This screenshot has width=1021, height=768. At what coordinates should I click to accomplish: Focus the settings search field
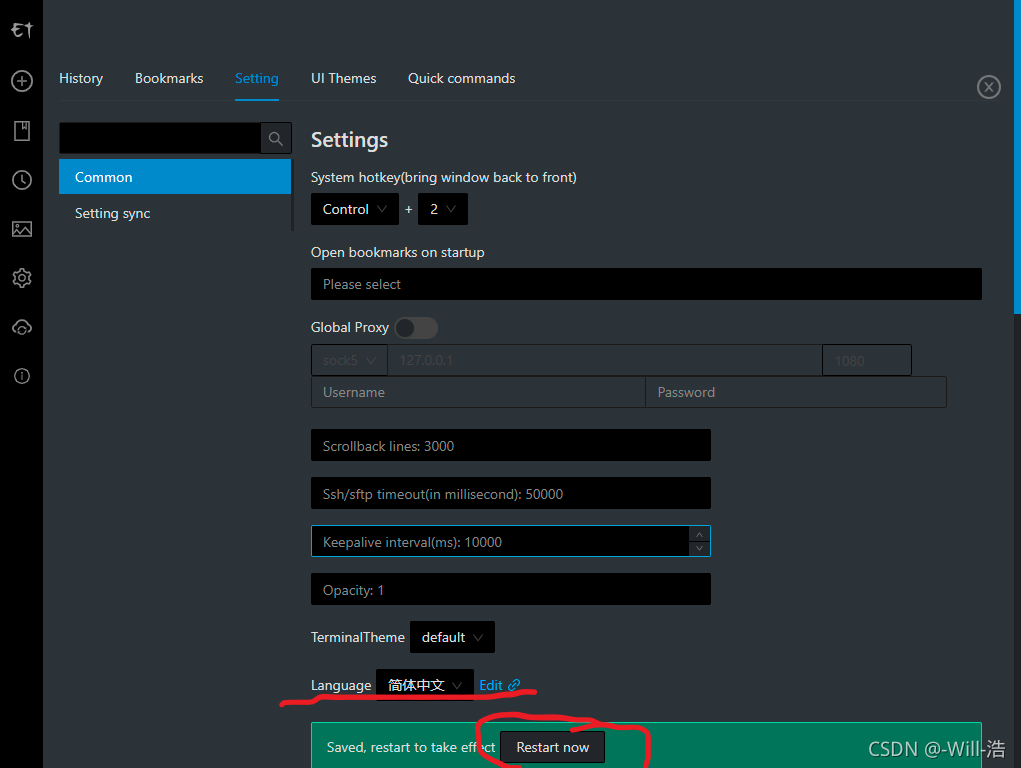[160, 138]
